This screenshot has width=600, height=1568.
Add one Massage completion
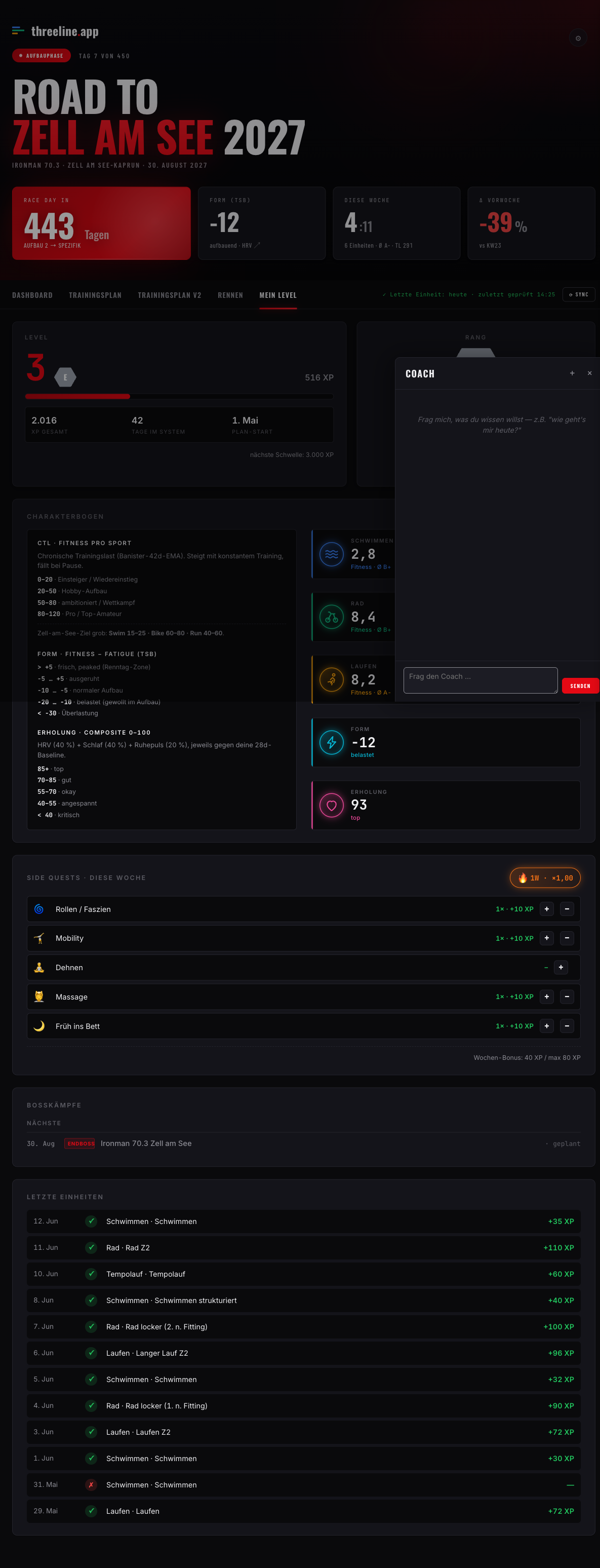pos(546,997)
